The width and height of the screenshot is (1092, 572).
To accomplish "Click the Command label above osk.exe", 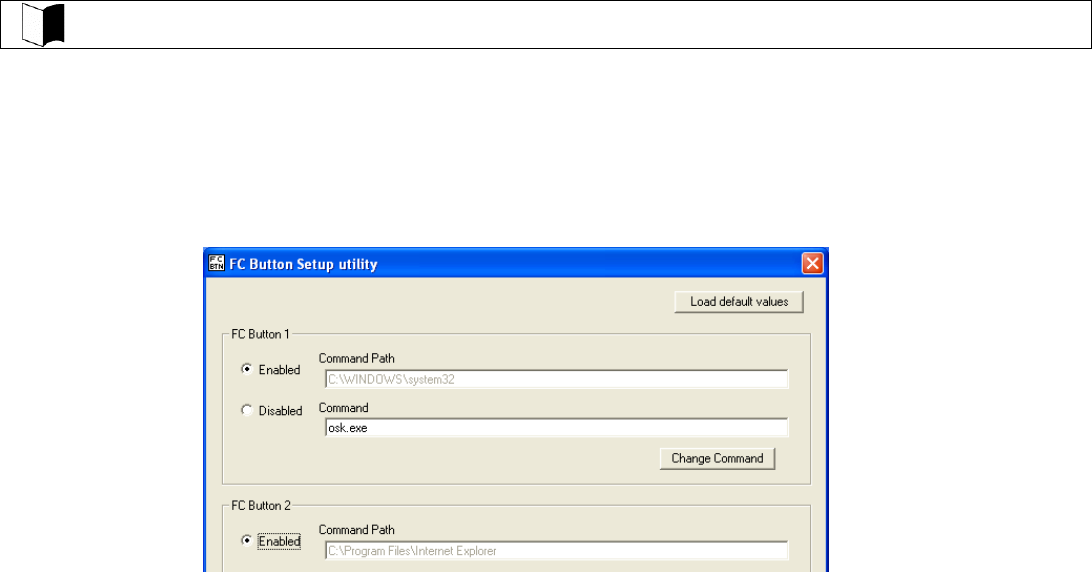I will (x=343, y=408).
